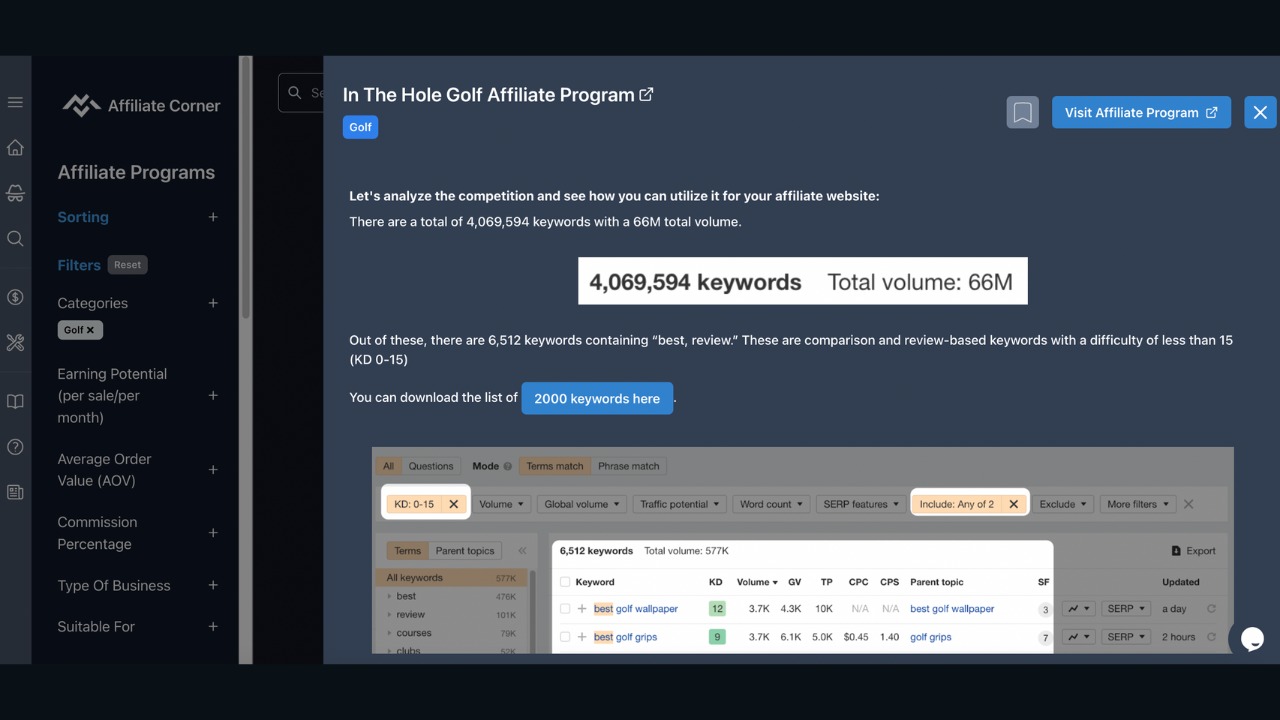Collapse terms panel with double chevron
Viewport: 1280px width, 720px height.
pos(522,551)
